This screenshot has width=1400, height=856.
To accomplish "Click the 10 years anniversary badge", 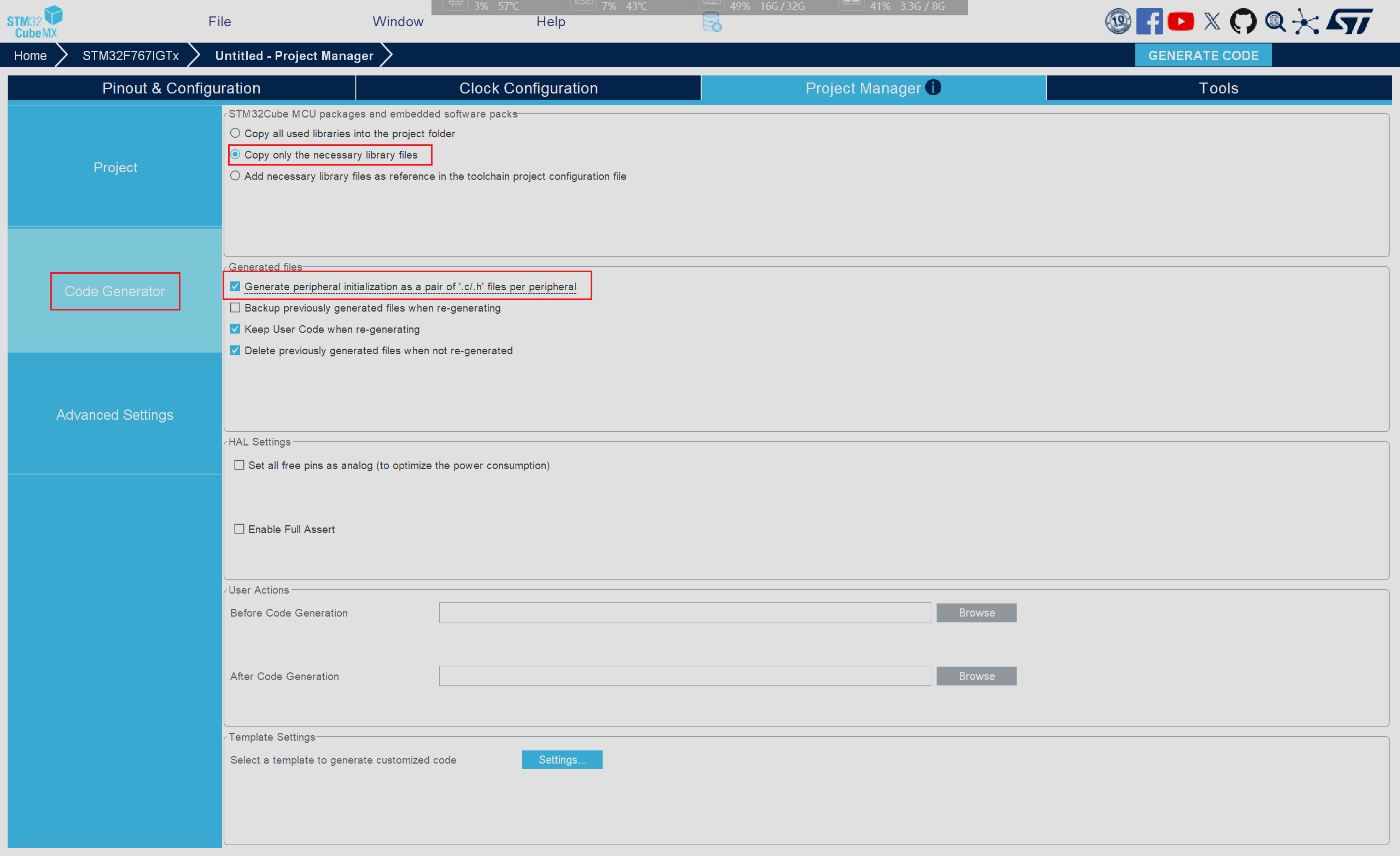I will click(1118, 21).
